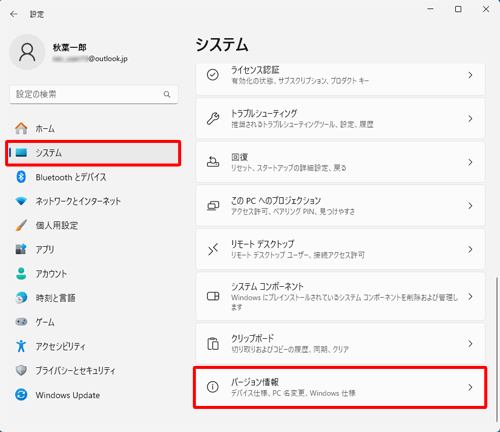This screenshot has height=432, width=500.
Task: Expand トラブルシューティング chevron
Action: [470, 119]
